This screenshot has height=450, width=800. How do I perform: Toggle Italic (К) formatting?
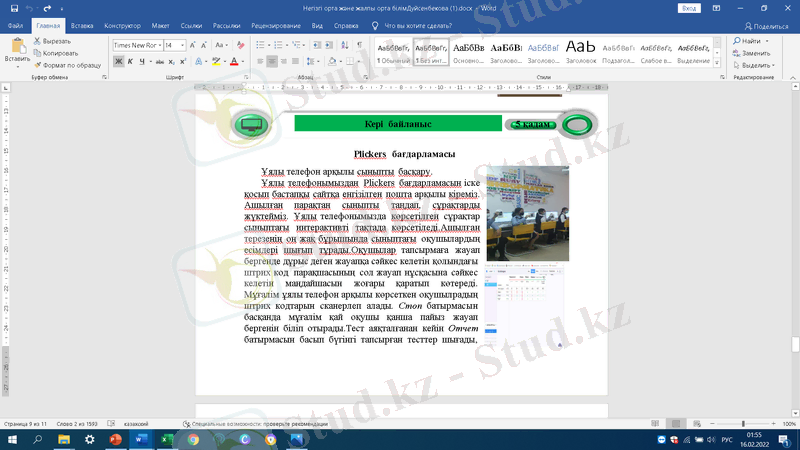coord(131,62)
